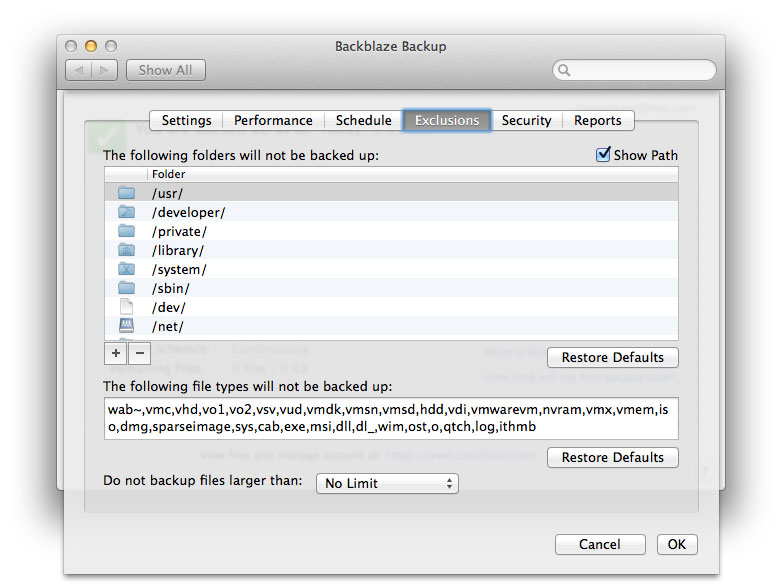Click into the excluded file types field
This screenshot has height=585, width=782.
[x=391, y=418]
